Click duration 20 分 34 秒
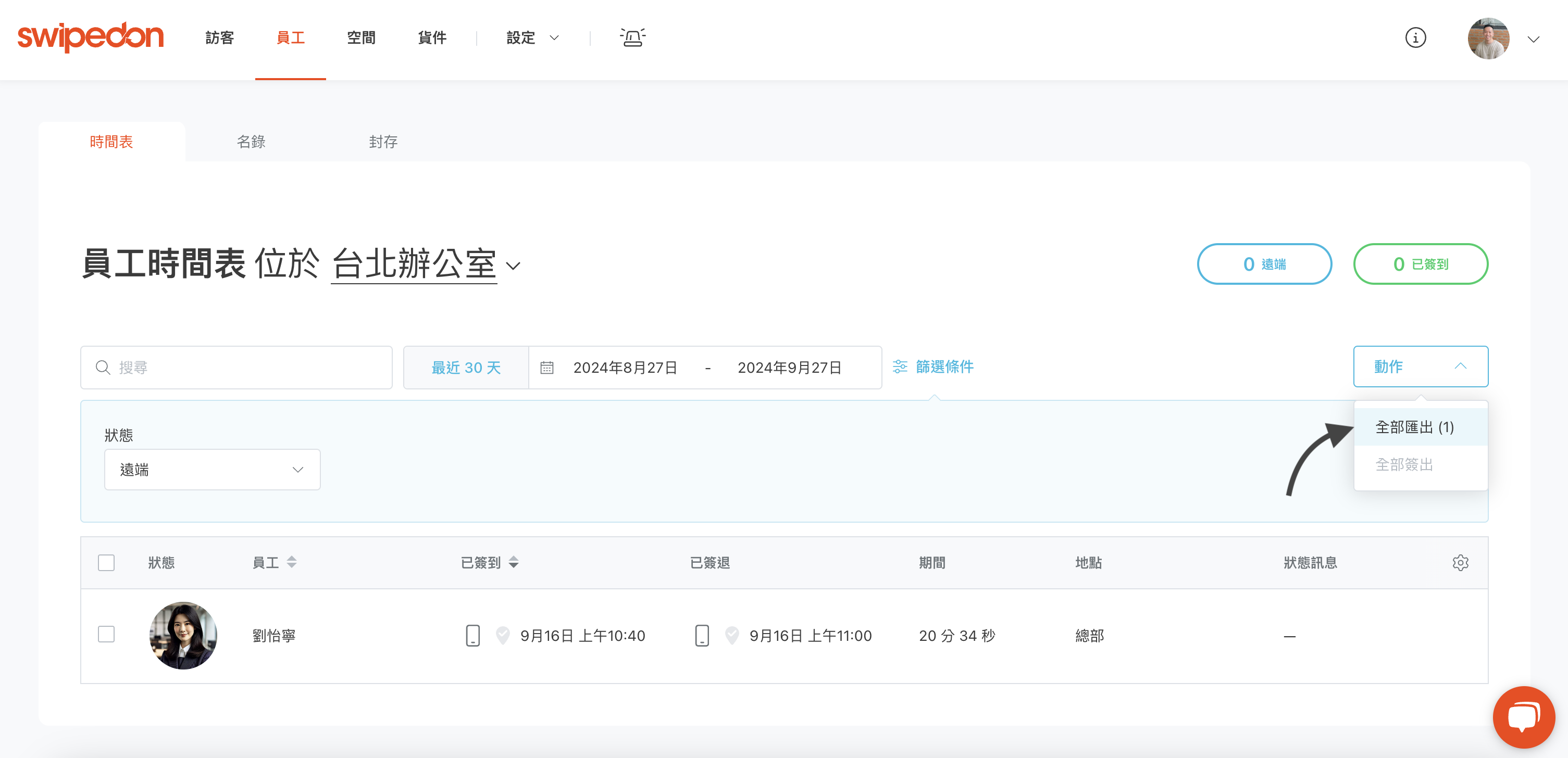 click(x=957, y=636)
